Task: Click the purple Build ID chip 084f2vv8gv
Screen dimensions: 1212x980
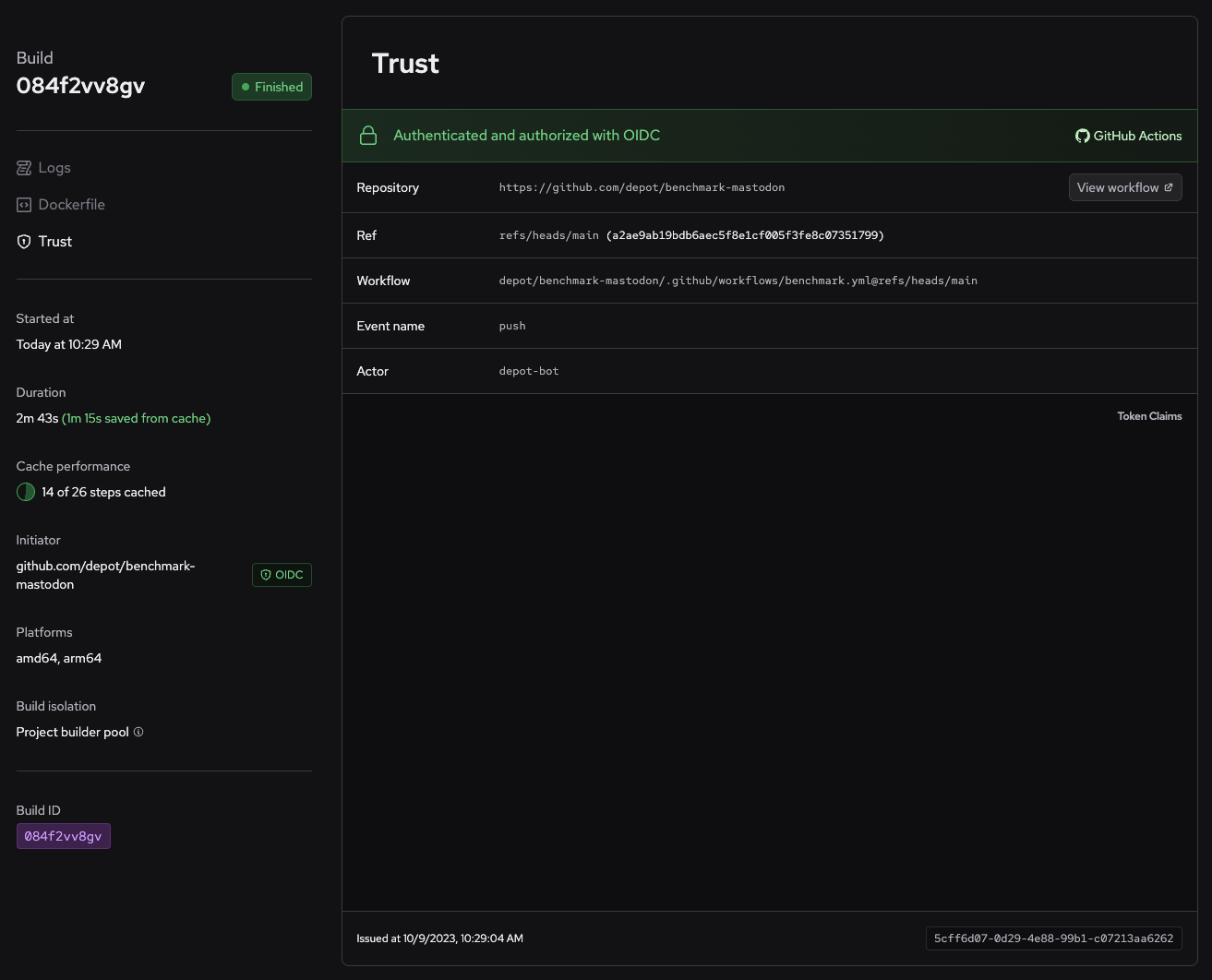Action: click(x=63, y=836)
